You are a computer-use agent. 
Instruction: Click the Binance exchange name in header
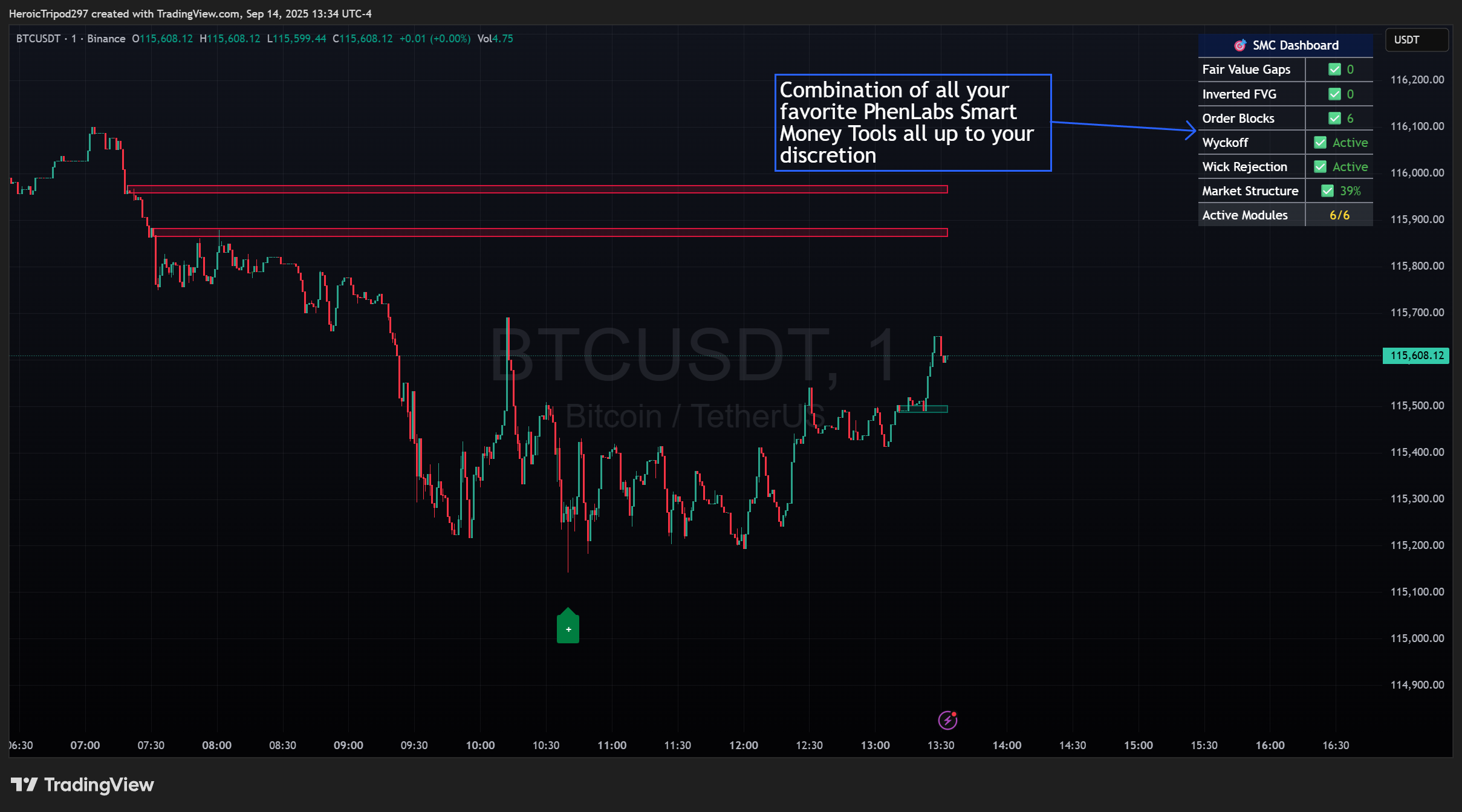tap(106, 39)
